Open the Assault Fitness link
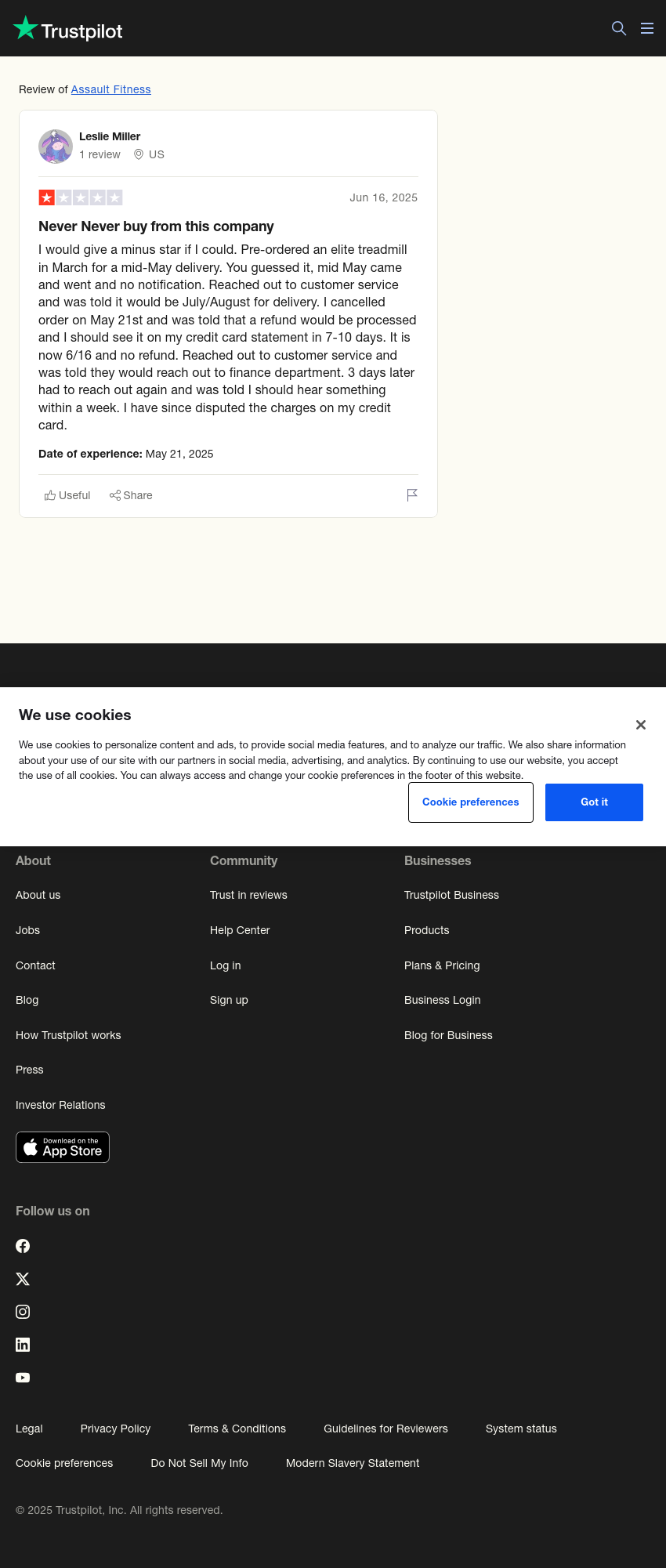 pos(111,89)
